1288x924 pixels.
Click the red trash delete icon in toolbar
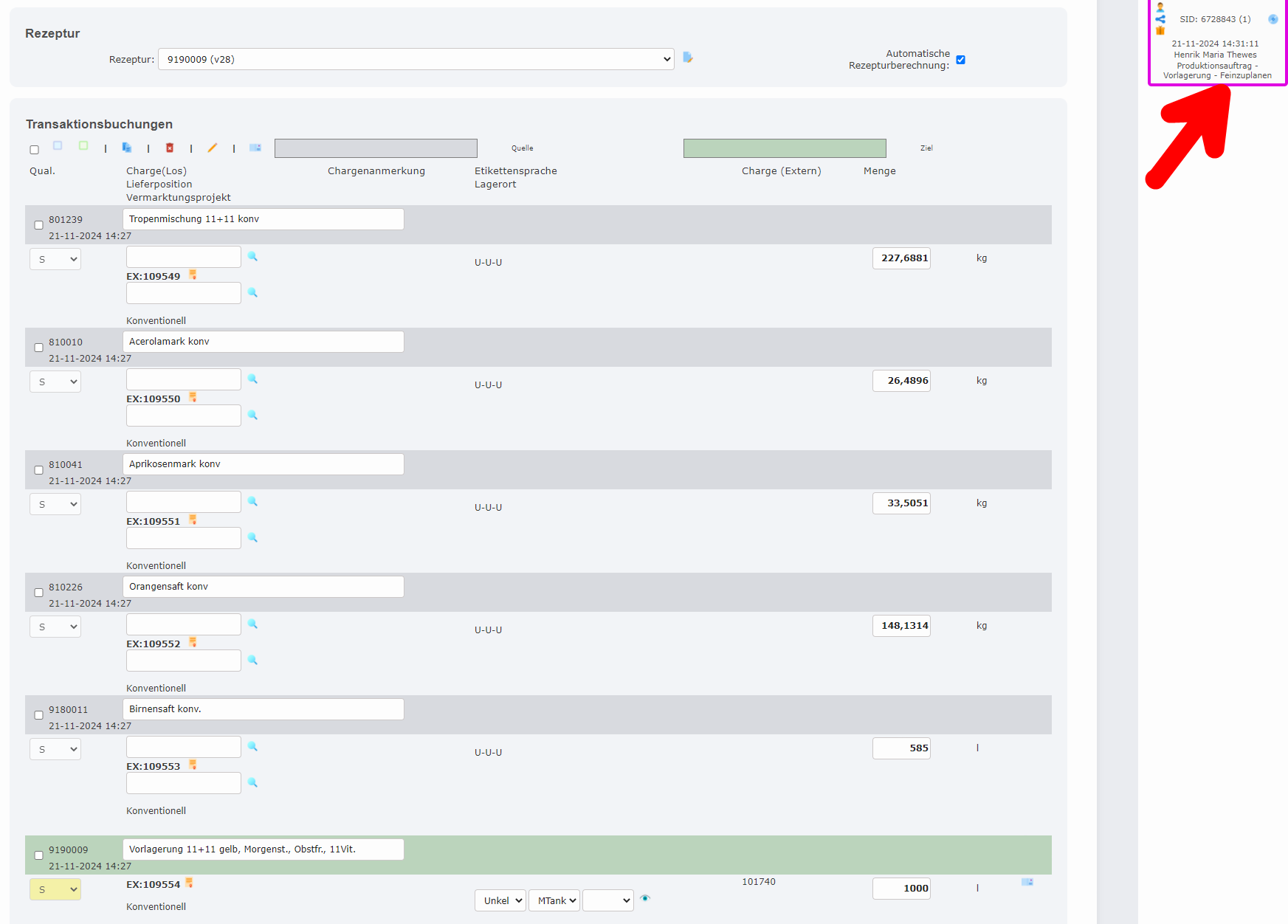170,148
